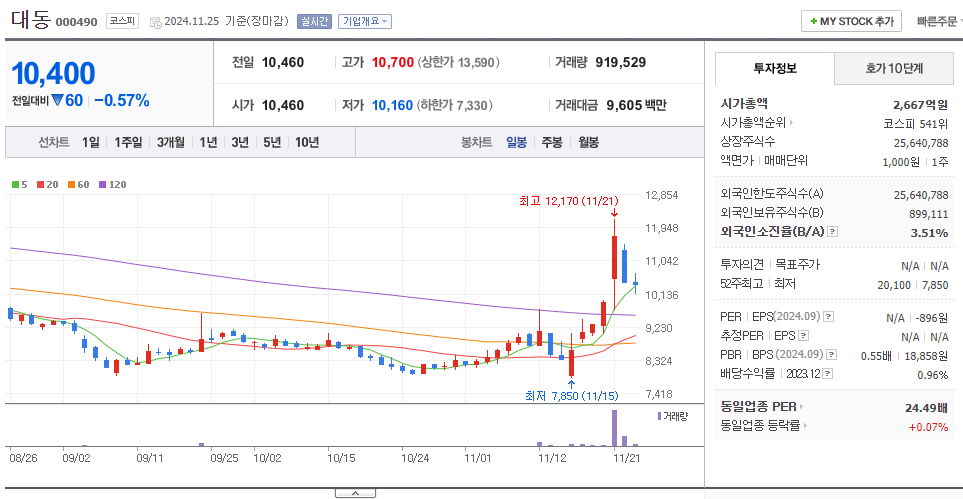
Task: Open the 빠른주문 dropdown
Action: [x=939, y=22]
